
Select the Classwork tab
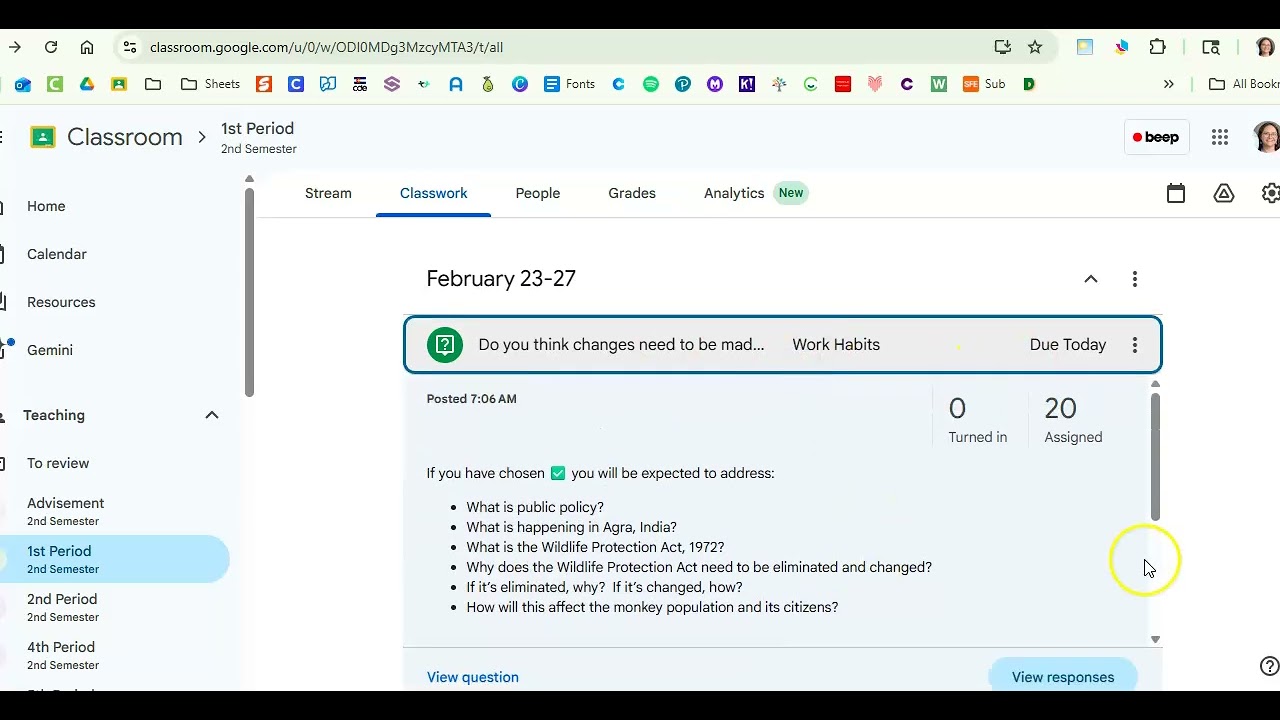click(433, 193)
